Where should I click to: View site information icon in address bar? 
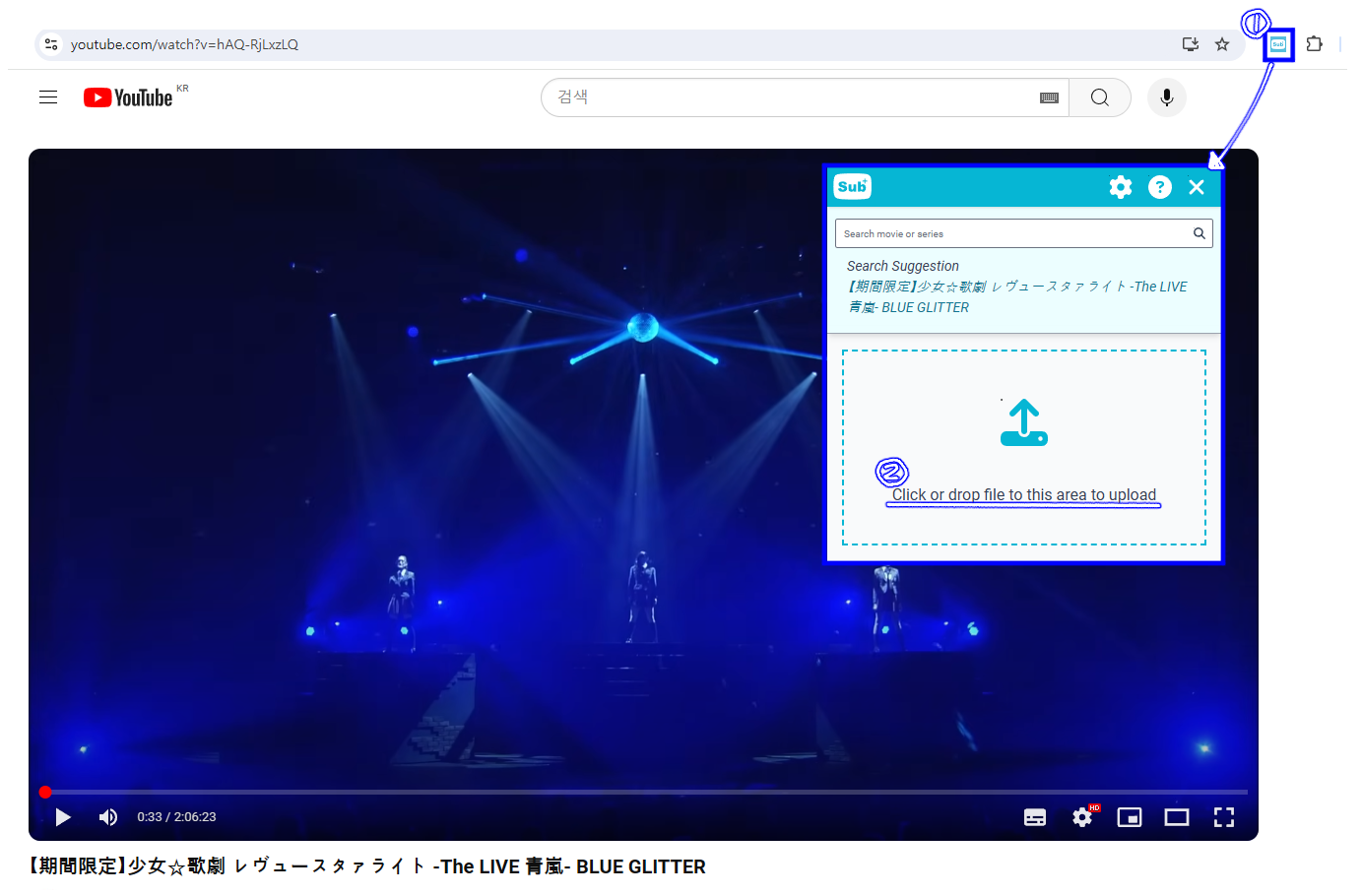[x=51, y=44]
